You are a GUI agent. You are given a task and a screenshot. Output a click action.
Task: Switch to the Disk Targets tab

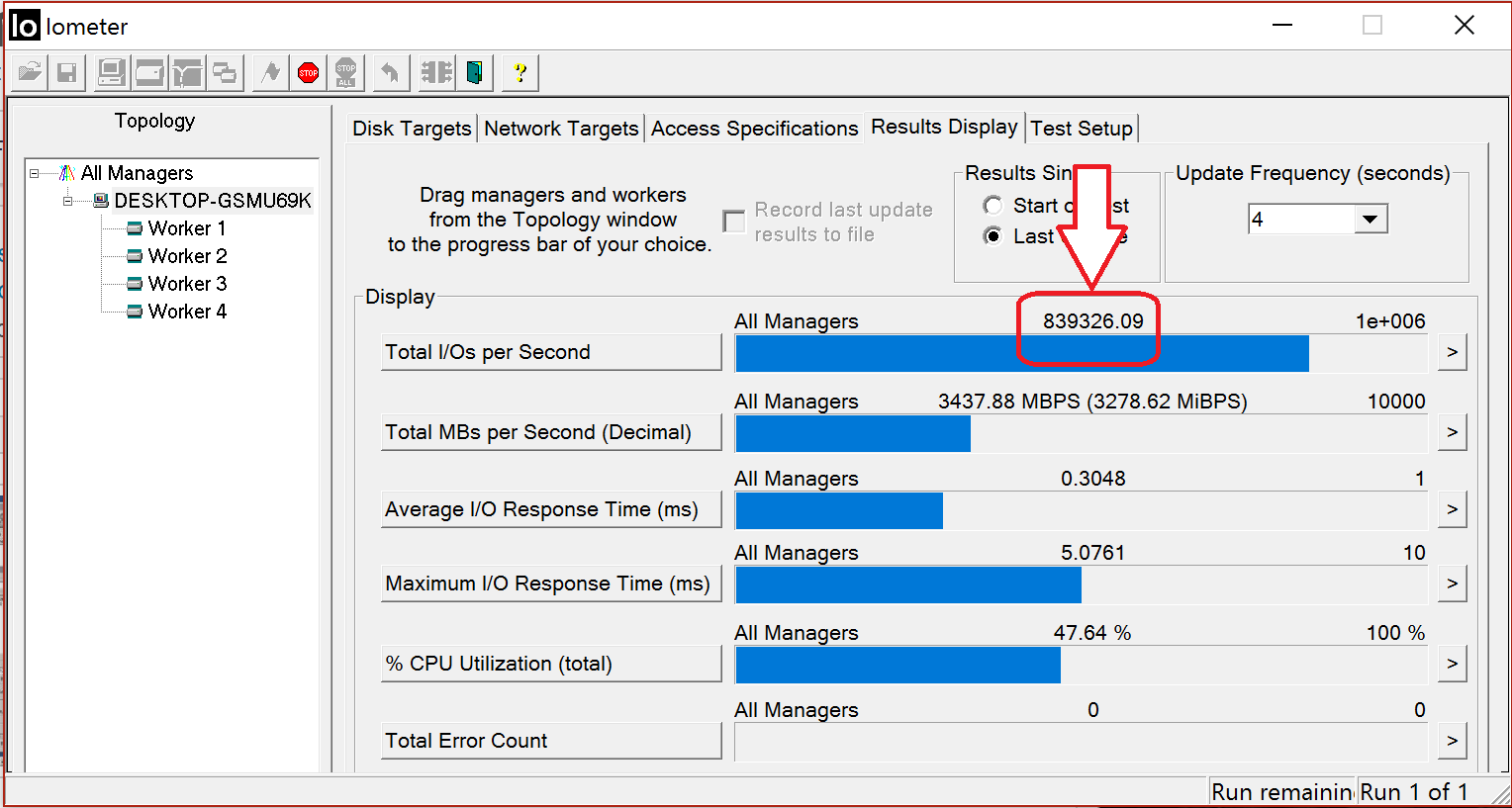point(412,129)
